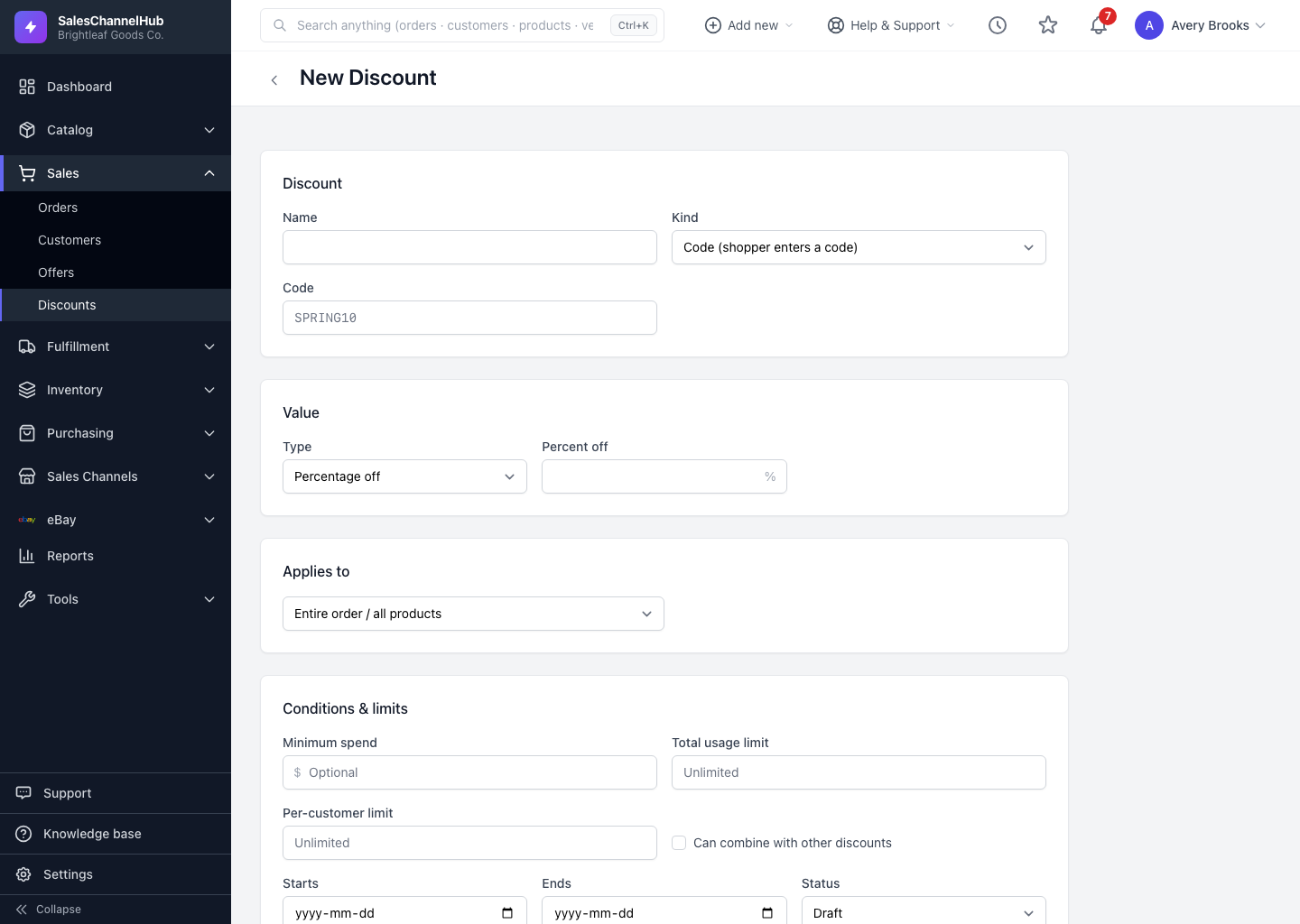Expand the Fulfillment section chevron
1300x924 pixels.
(209, 346)
